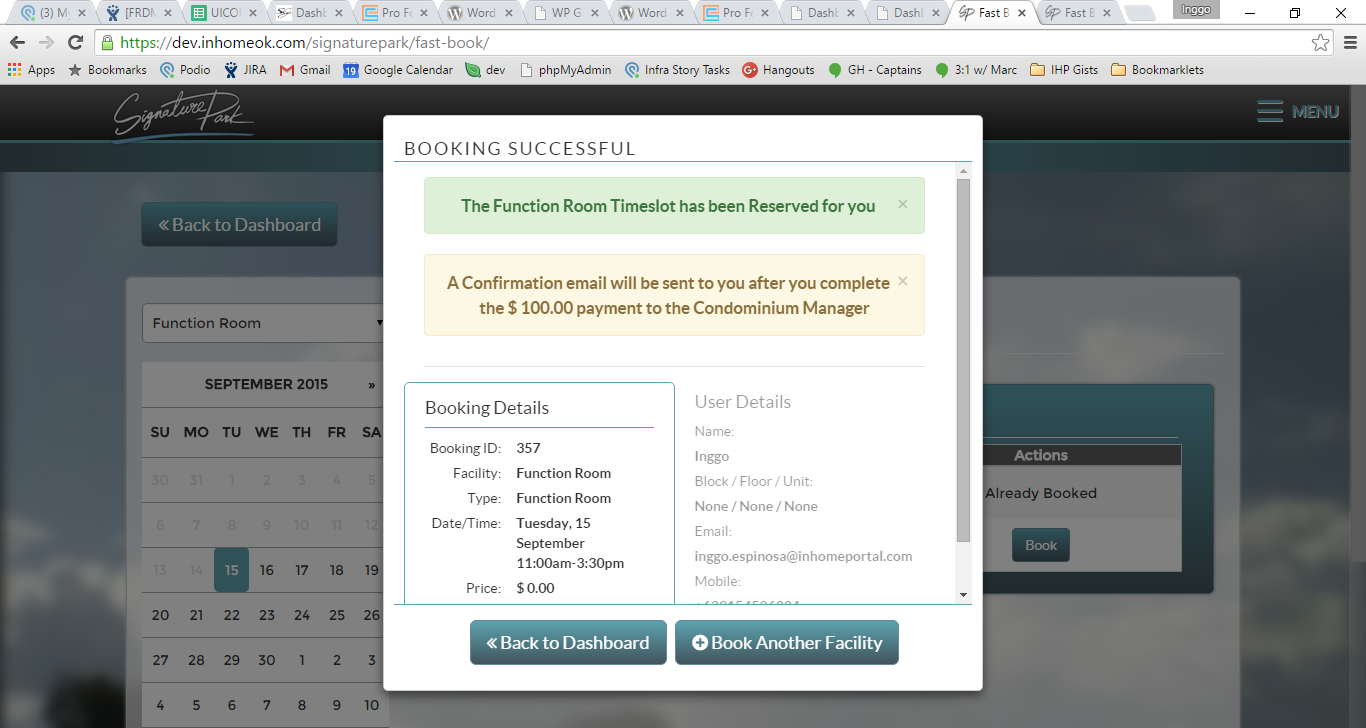Screen dimensions: 1366x728
Task: Select calendar date 22
Action: (x=231, y=615)
